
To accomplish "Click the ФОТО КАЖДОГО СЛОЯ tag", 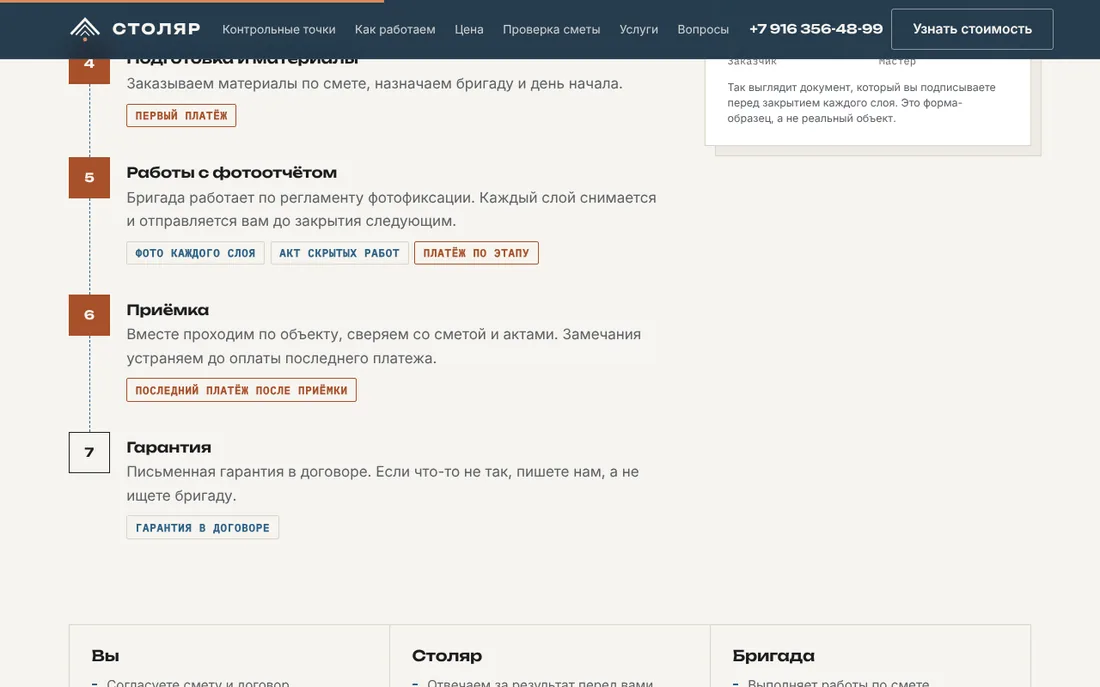I will tap(195, 253).
